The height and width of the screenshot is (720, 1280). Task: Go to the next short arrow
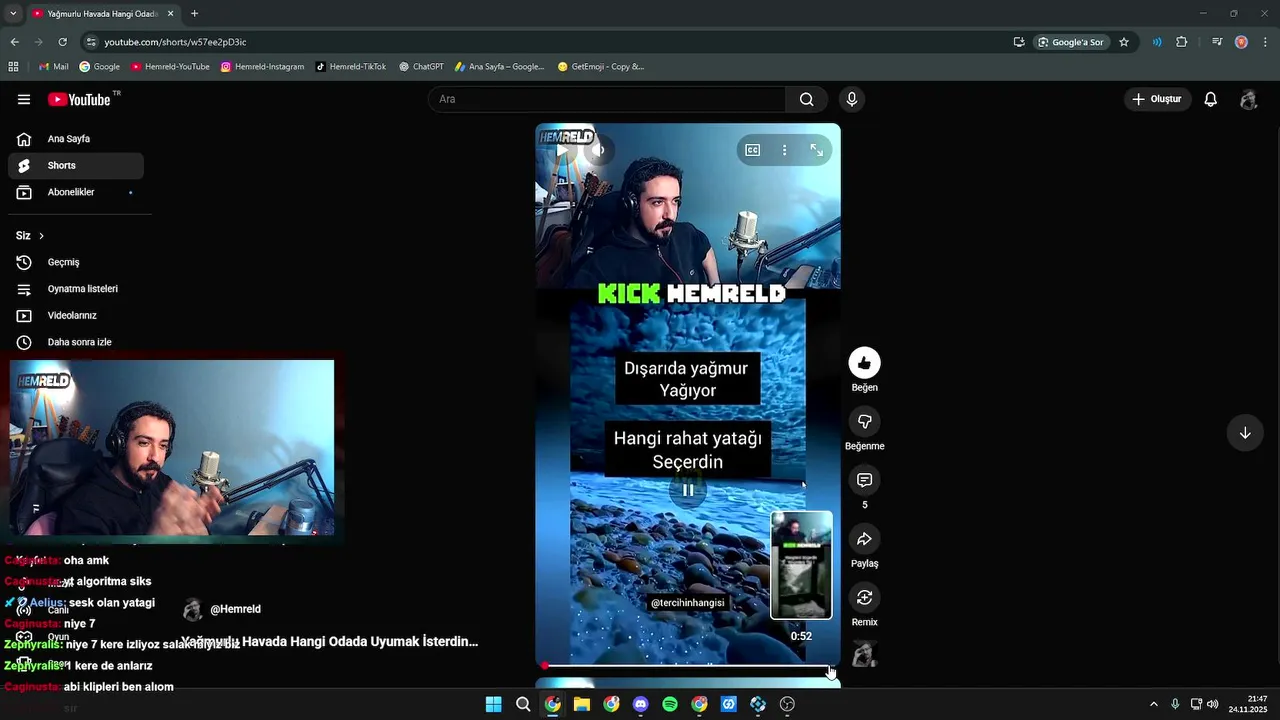[1245, 433]
